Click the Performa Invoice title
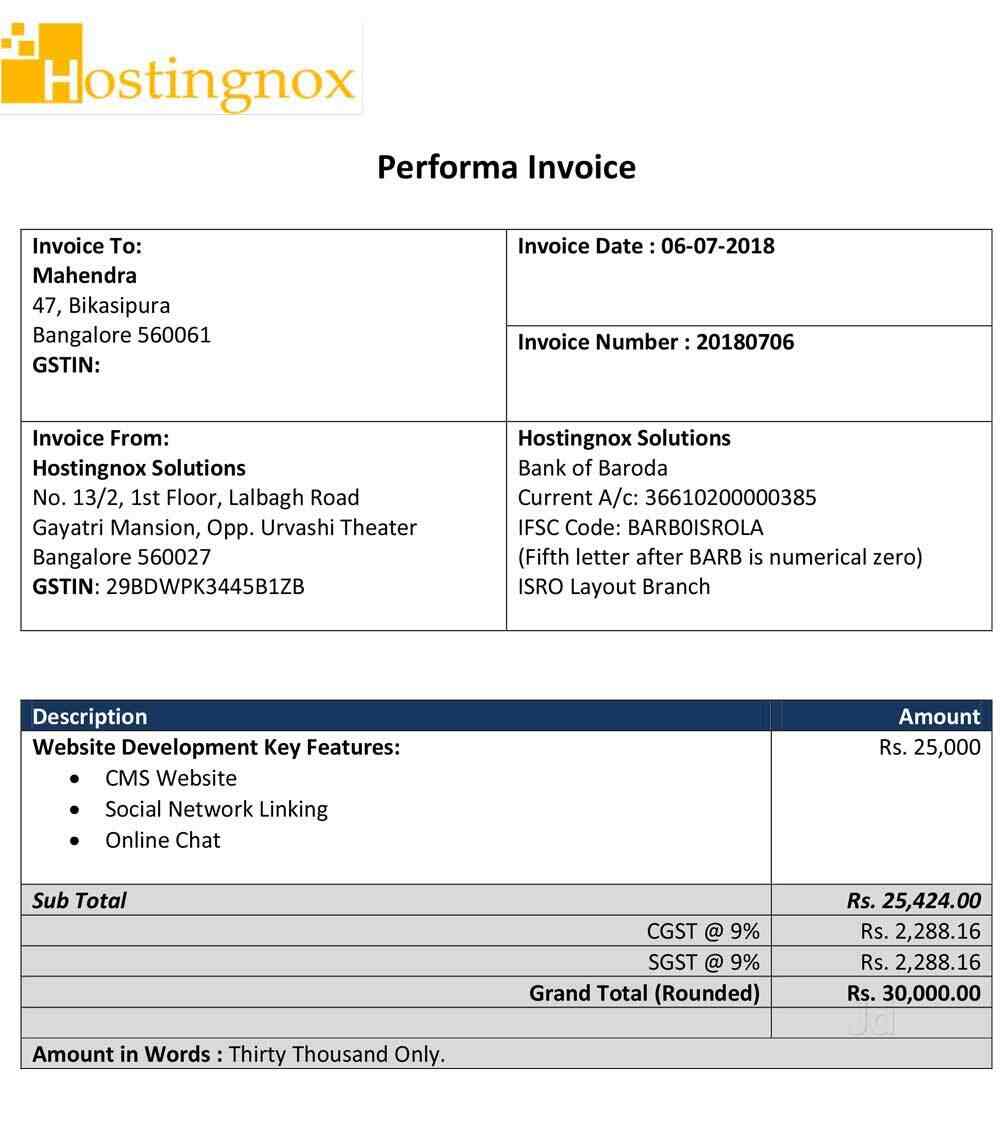 (506, 167)
